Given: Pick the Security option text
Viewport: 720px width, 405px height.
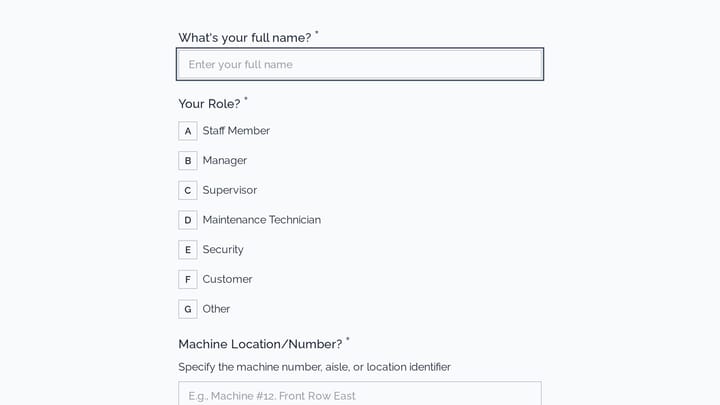Looking at the screenshot, I should click(x=223, y=250).
